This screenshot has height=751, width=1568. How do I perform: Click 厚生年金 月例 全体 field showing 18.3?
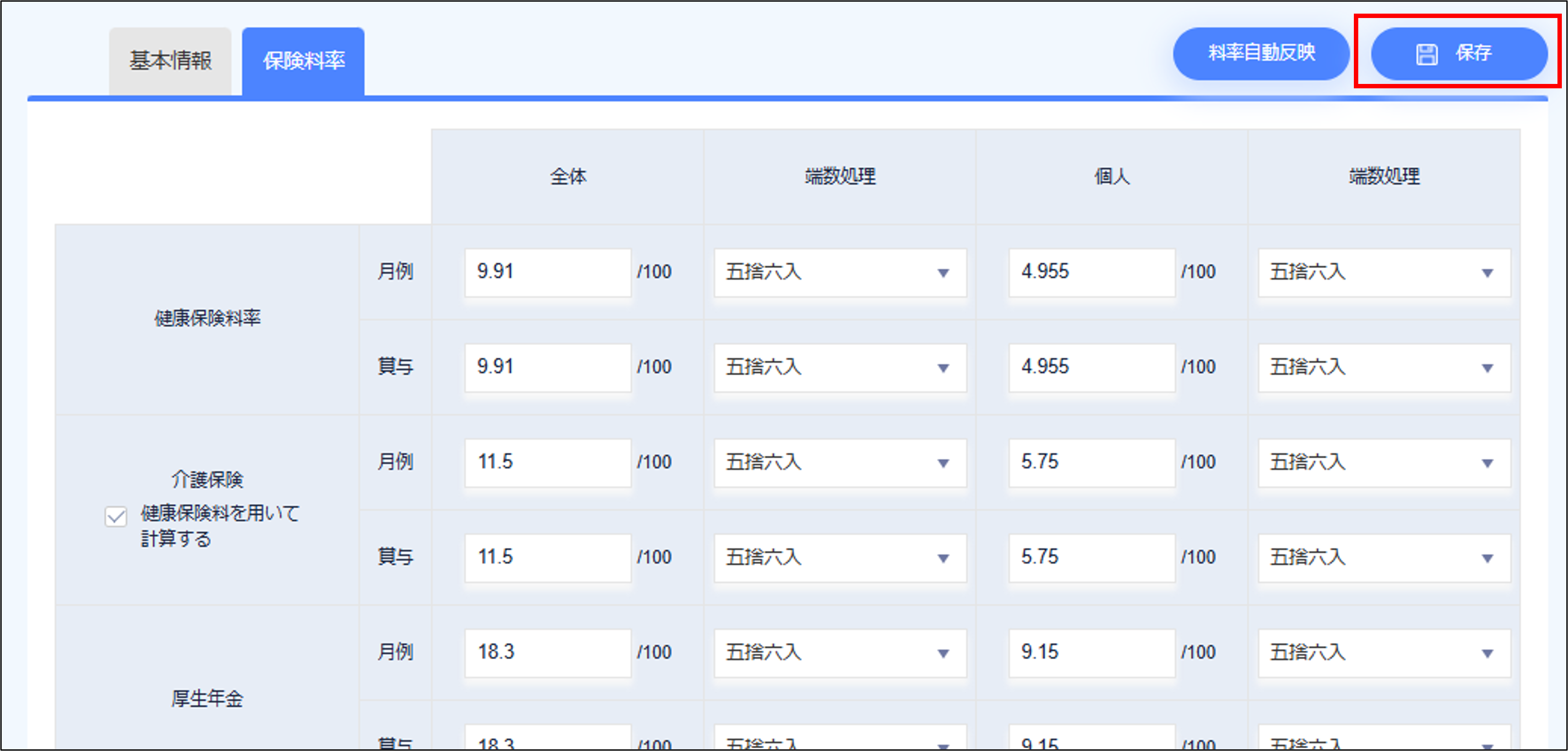click(x=547, y=653)
